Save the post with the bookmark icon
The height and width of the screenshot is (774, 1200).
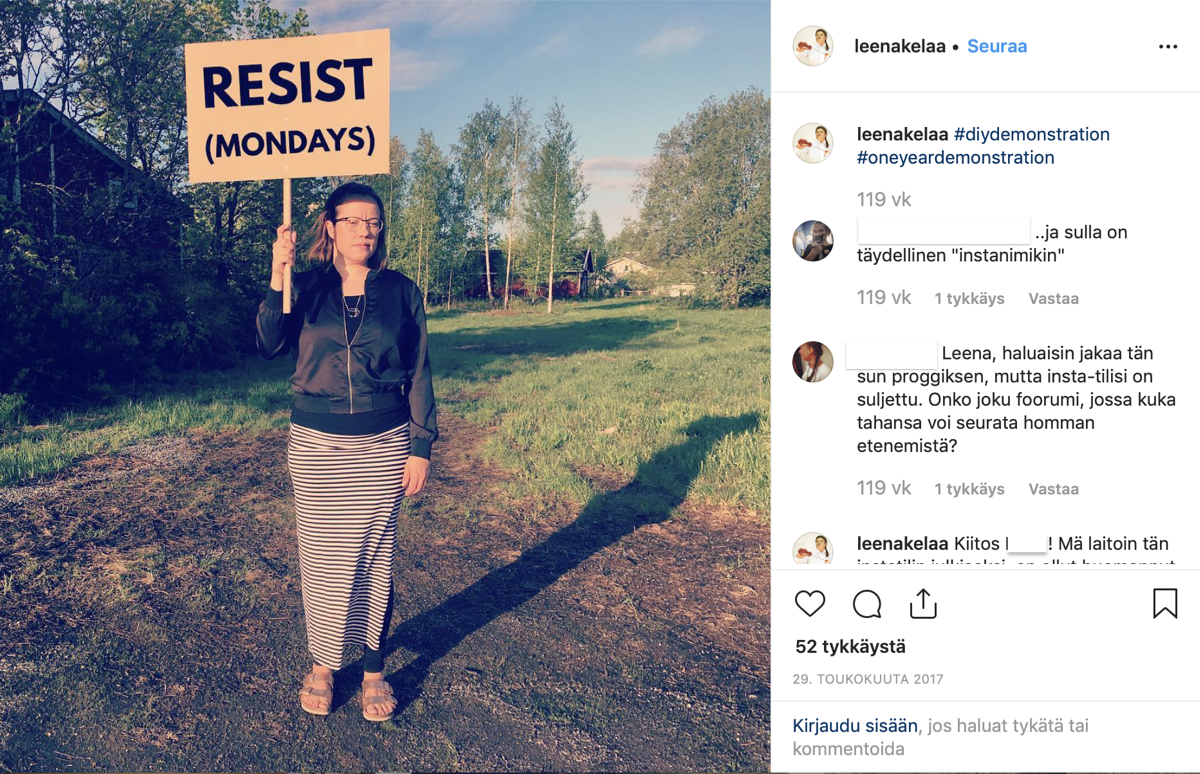click(1165, 603)
